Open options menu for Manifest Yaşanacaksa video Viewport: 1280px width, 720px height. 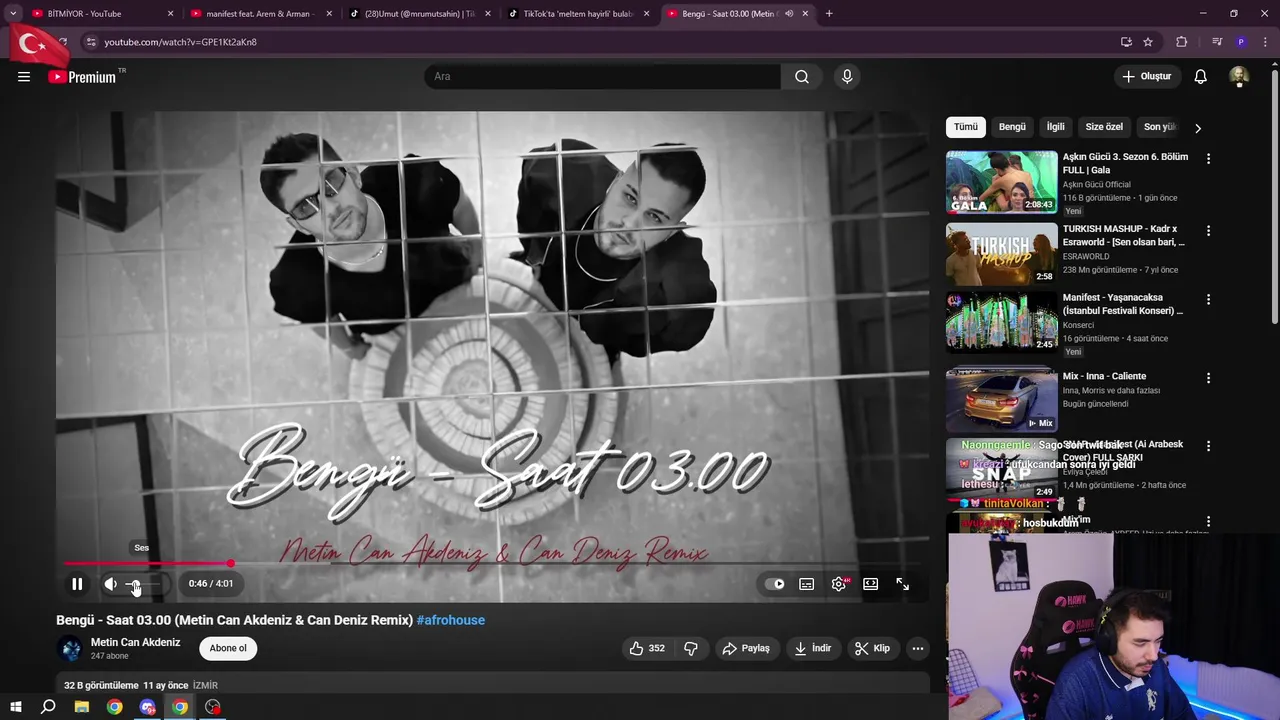(x=1208, y=300)
